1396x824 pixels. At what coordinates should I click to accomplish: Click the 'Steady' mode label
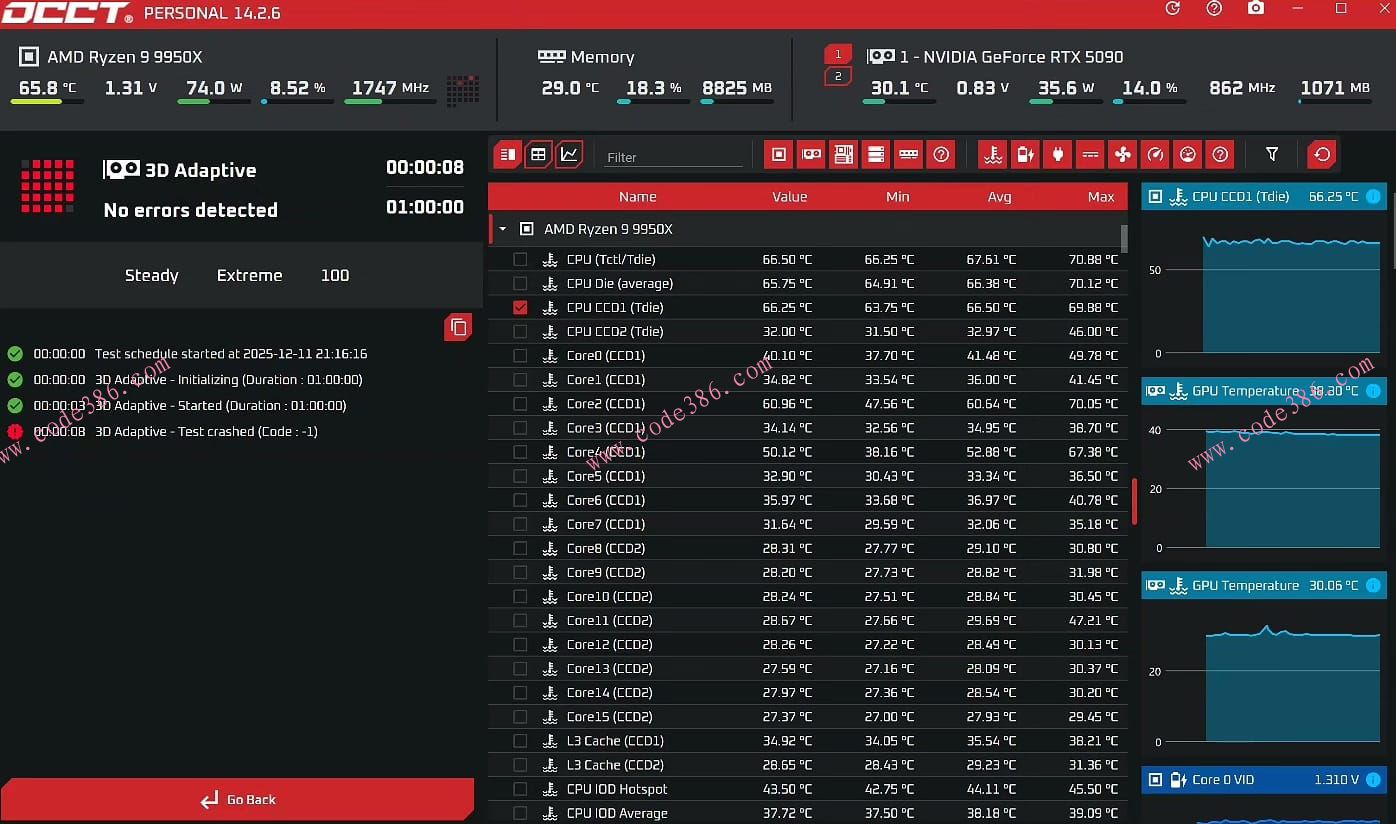coord(152,276)
